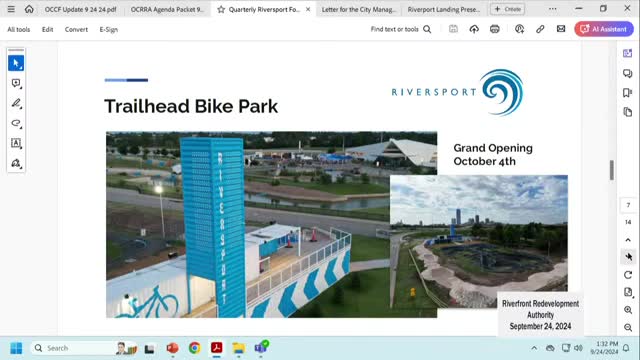Pick the Highlight pen tool
Image resolution: width=640 pixels, height=360 pixels.
point(16,103)
